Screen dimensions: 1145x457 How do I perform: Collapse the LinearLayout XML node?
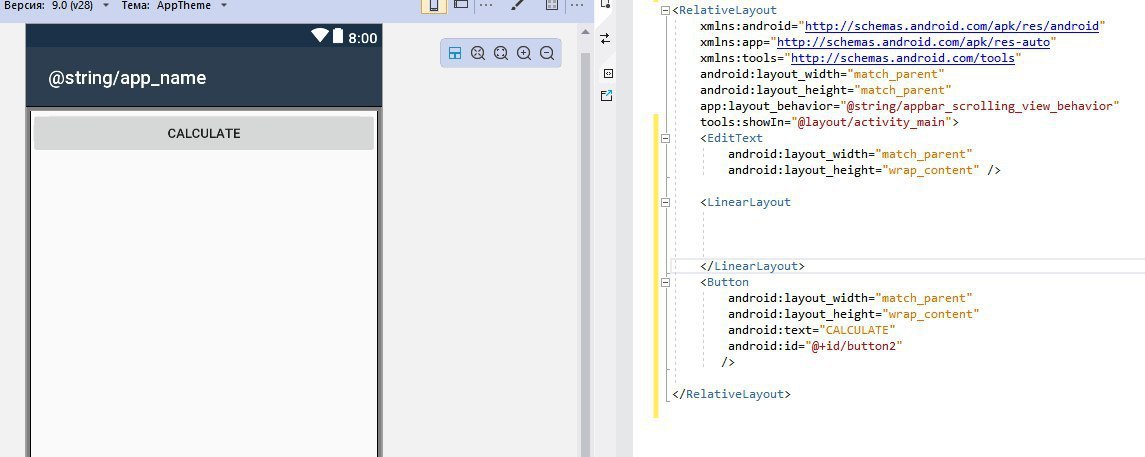[665, 202]
